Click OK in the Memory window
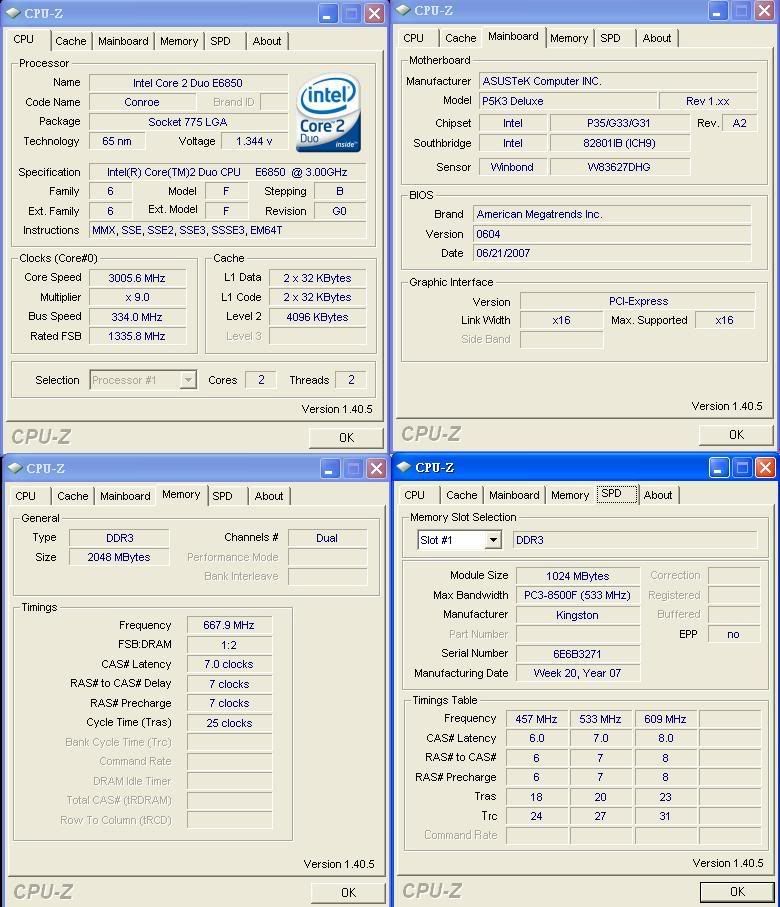 (348, 893)
